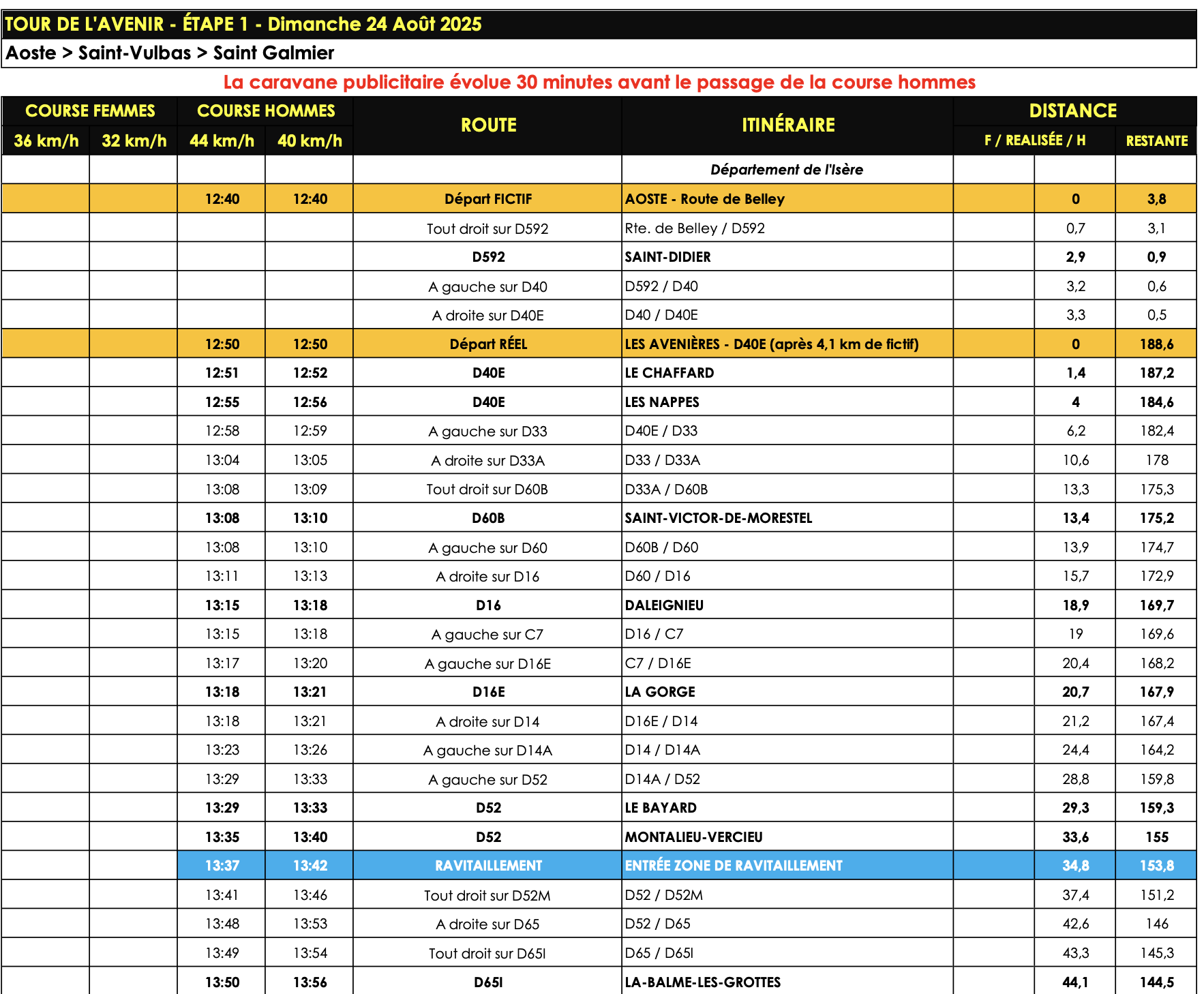The height and width of the screenshot is (994, 1204).
Task: Click the 'ITINÉRAIRE' column header
Action: pyautogui.click(x=788, y=125)
